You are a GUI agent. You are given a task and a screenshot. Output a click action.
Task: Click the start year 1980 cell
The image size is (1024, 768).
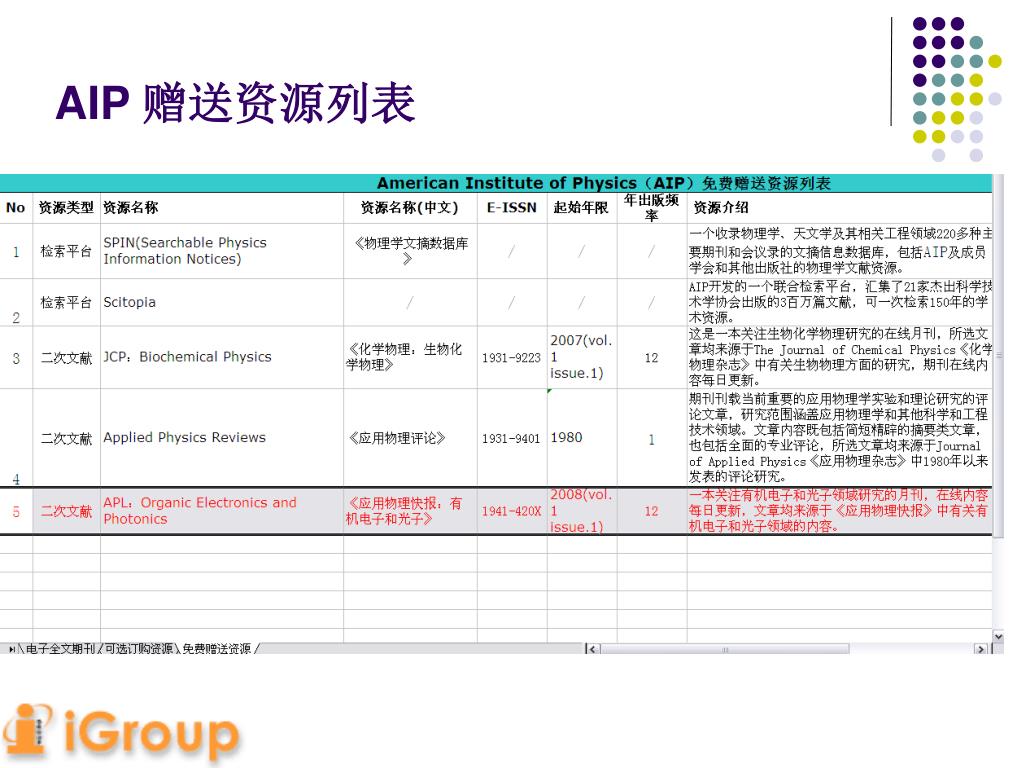(x=581, y=438)
